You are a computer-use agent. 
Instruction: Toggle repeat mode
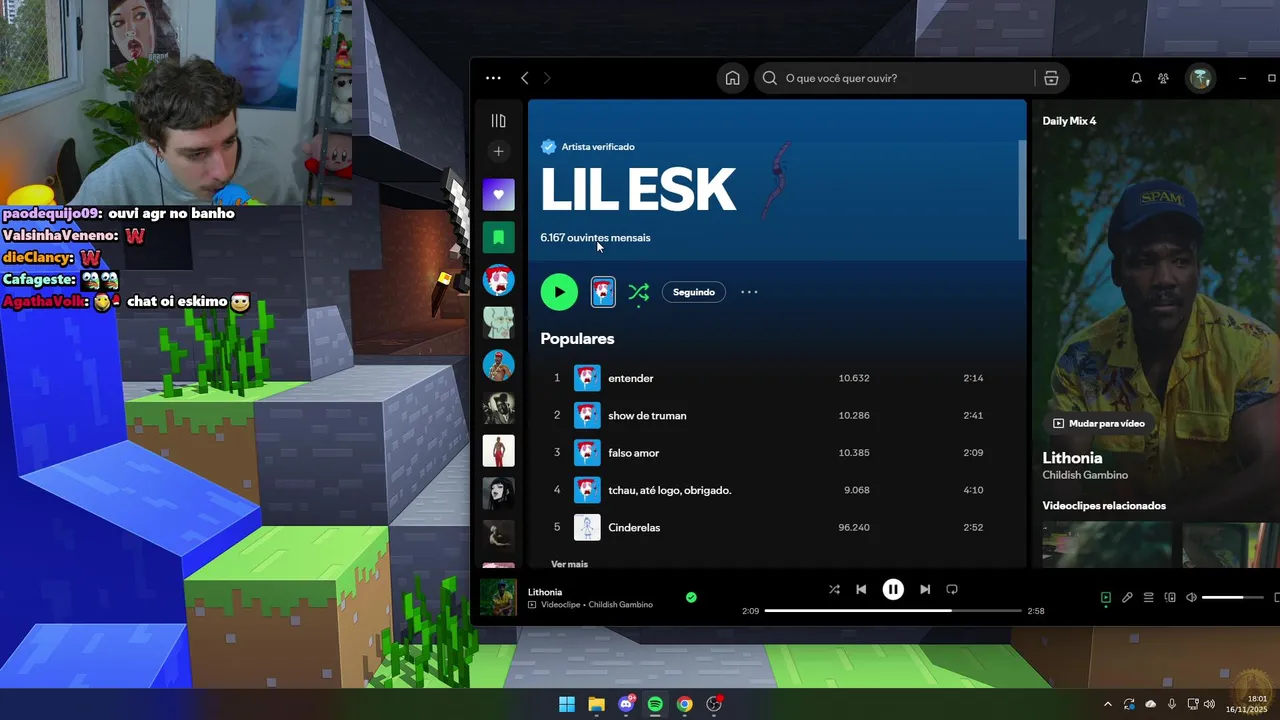[x=952, y=589]
